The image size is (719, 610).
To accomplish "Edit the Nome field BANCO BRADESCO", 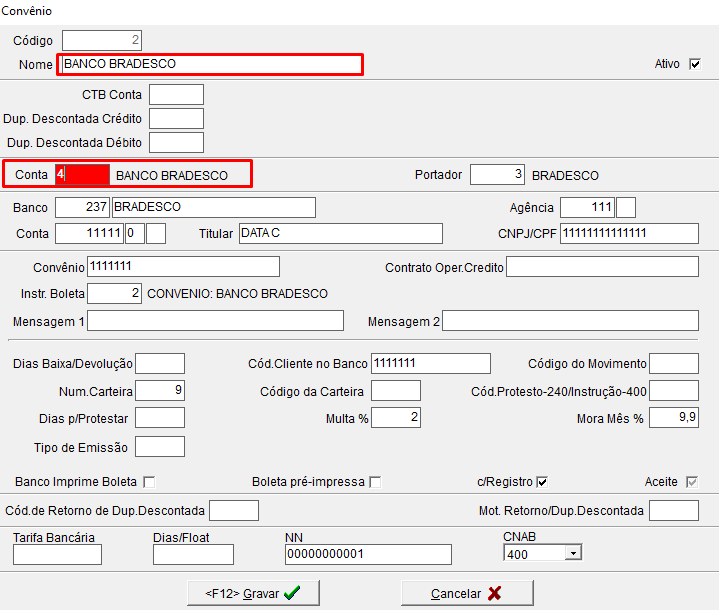I will pos(212,64).
